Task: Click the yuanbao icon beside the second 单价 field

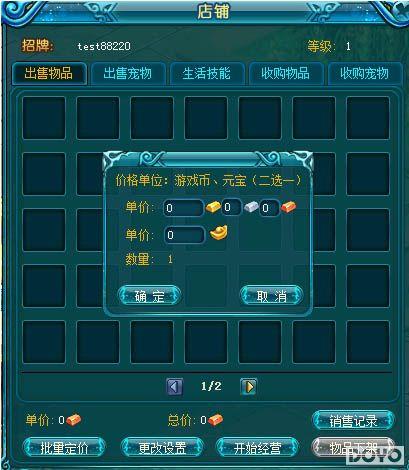Action: (x=219, y=233)
